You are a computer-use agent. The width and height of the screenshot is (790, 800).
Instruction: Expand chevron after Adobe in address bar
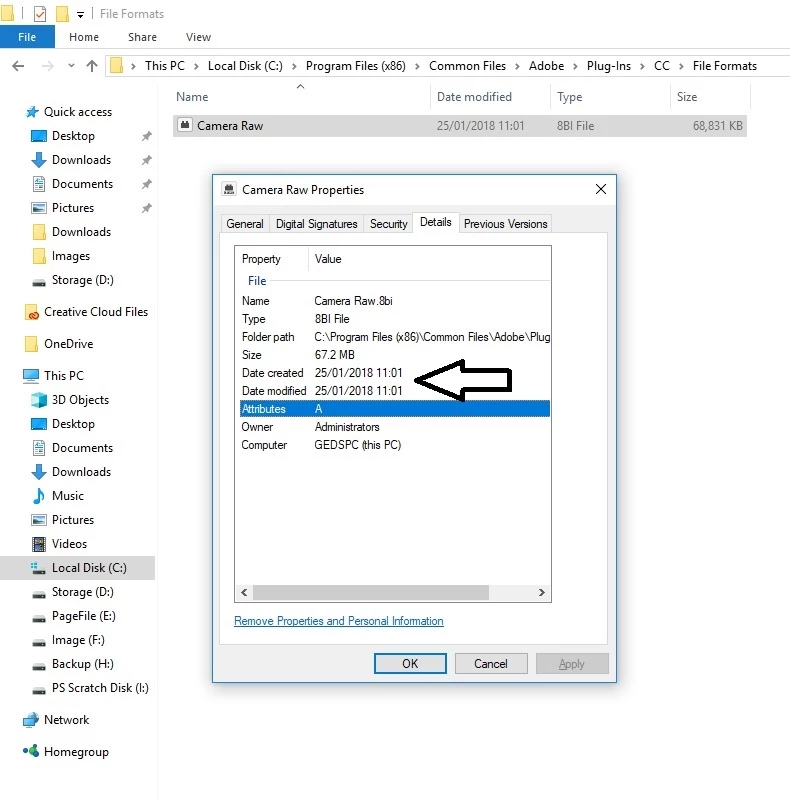pyautogui.click(x=575, y=66)
